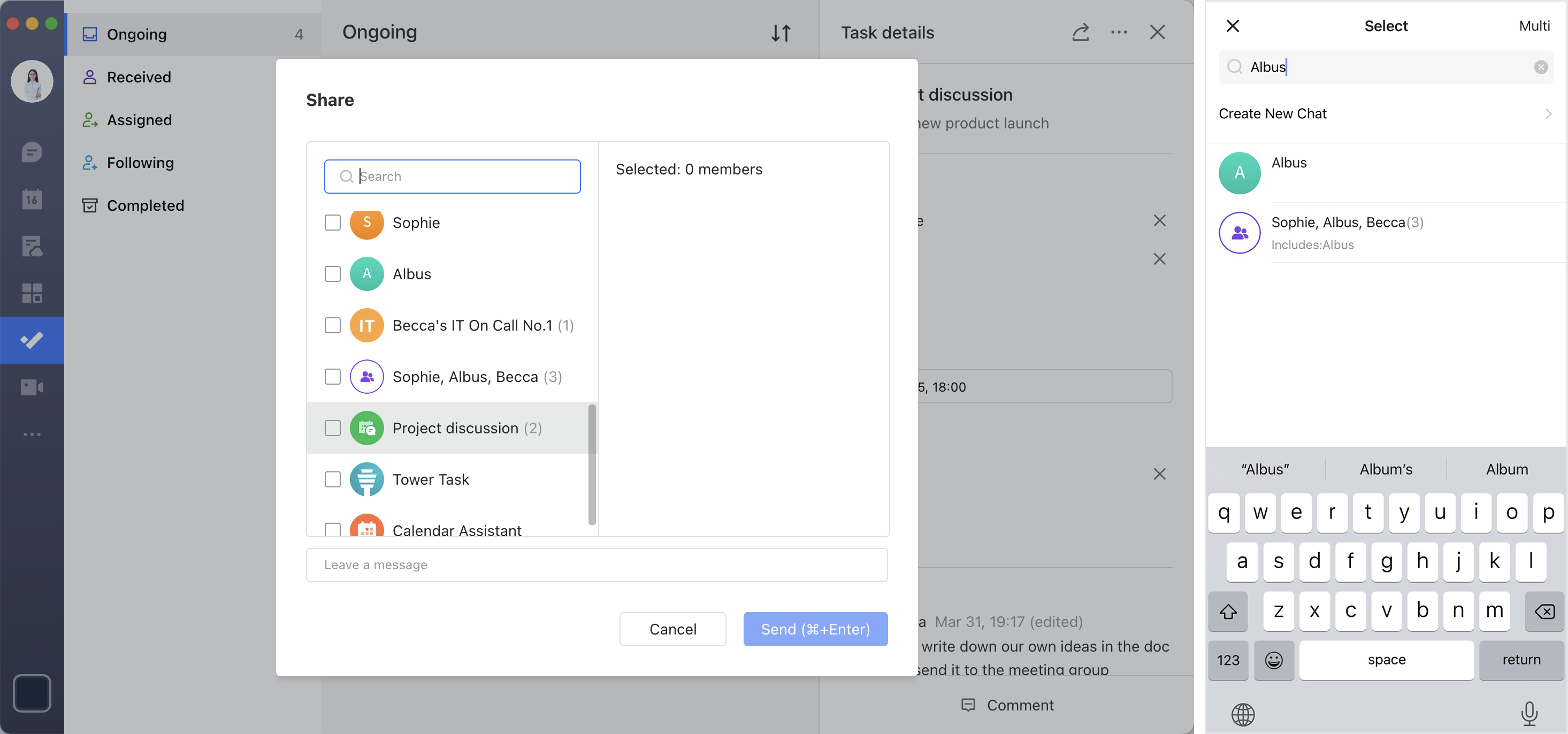
Task: Tap the microphone dictation icon on the keyboard
Action: (1529, 714)
